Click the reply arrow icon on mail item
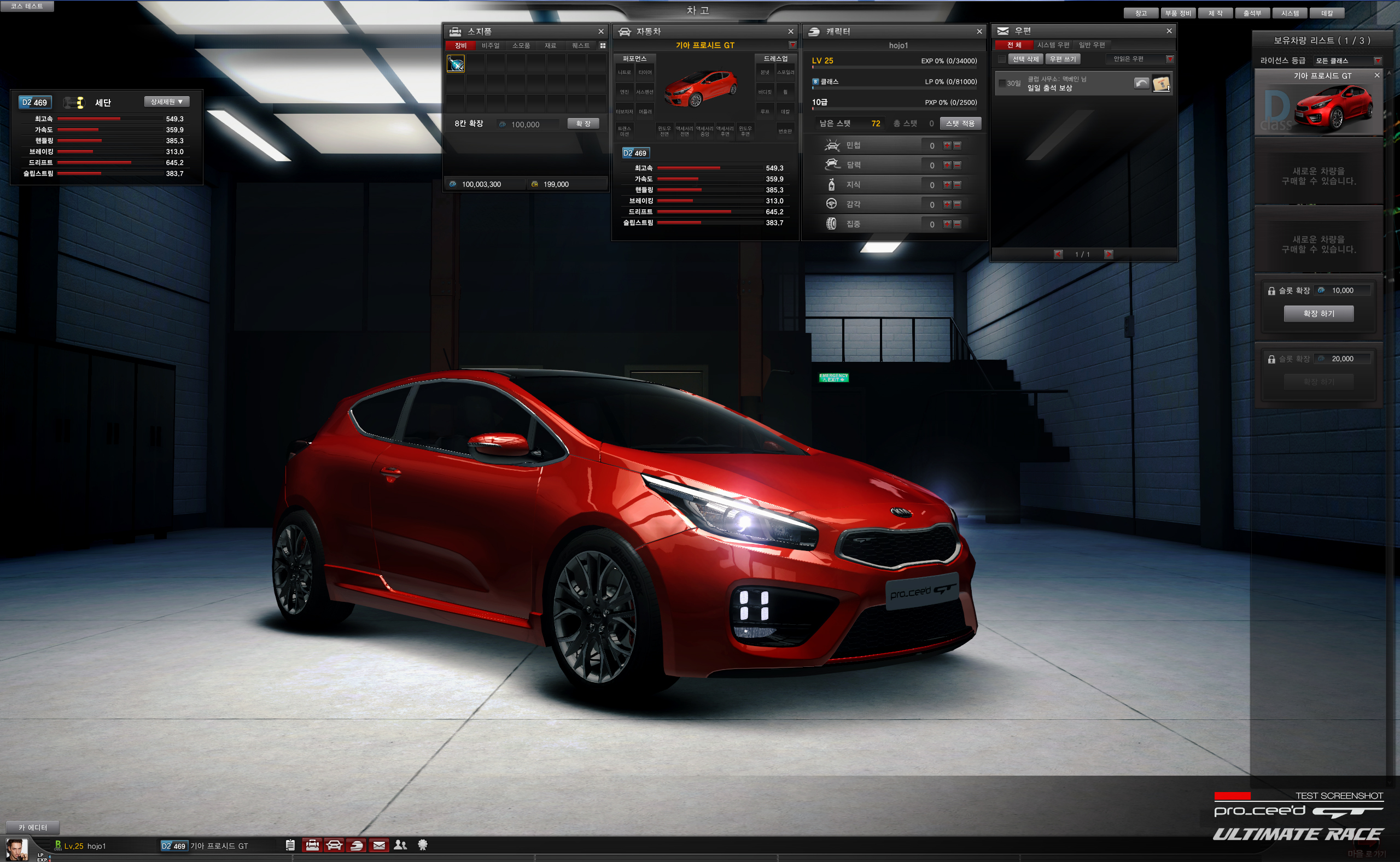 click(1141, 83)
